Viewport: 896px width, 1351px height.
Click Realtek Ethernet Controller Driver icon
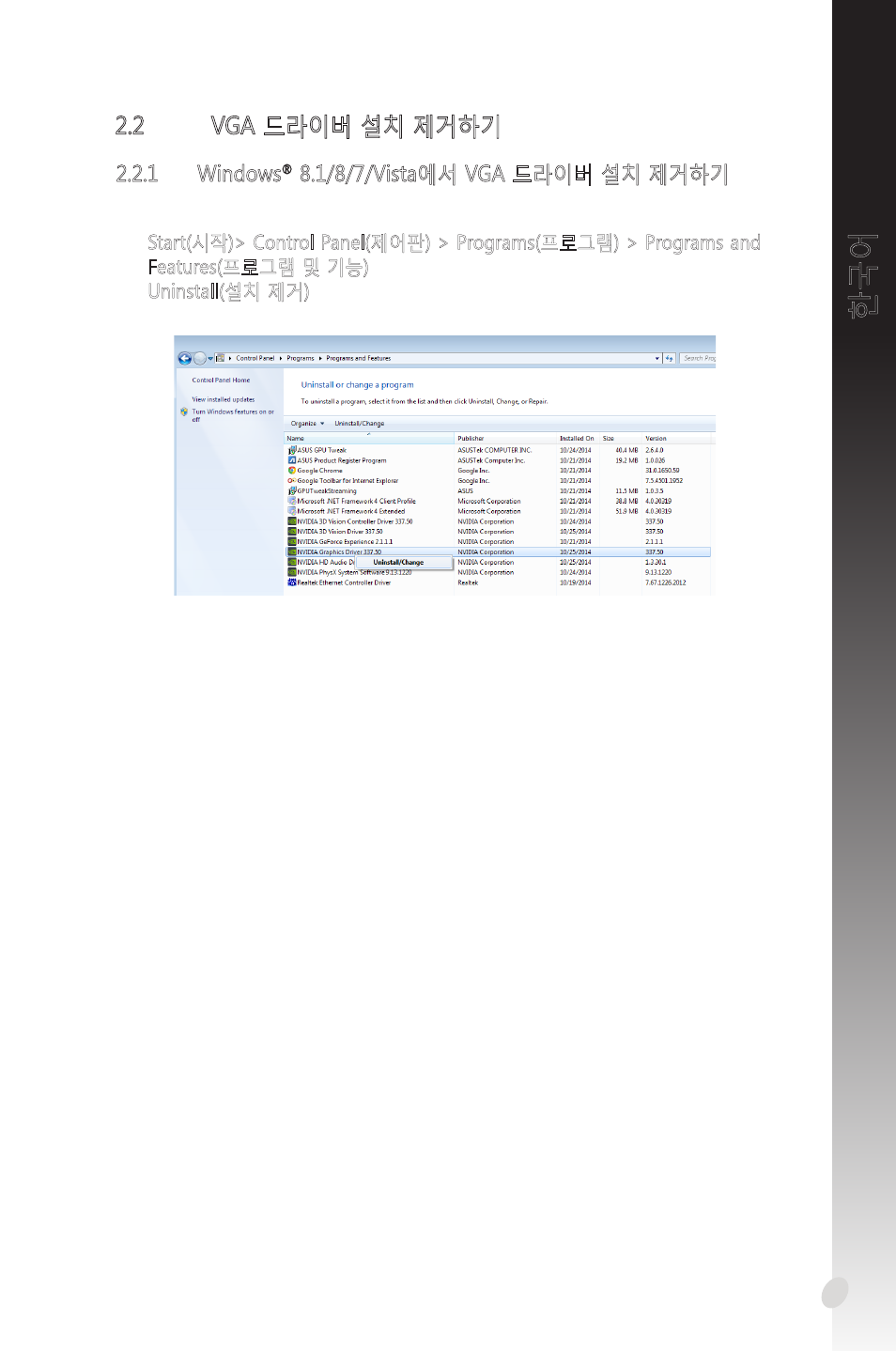click(292, 582)
